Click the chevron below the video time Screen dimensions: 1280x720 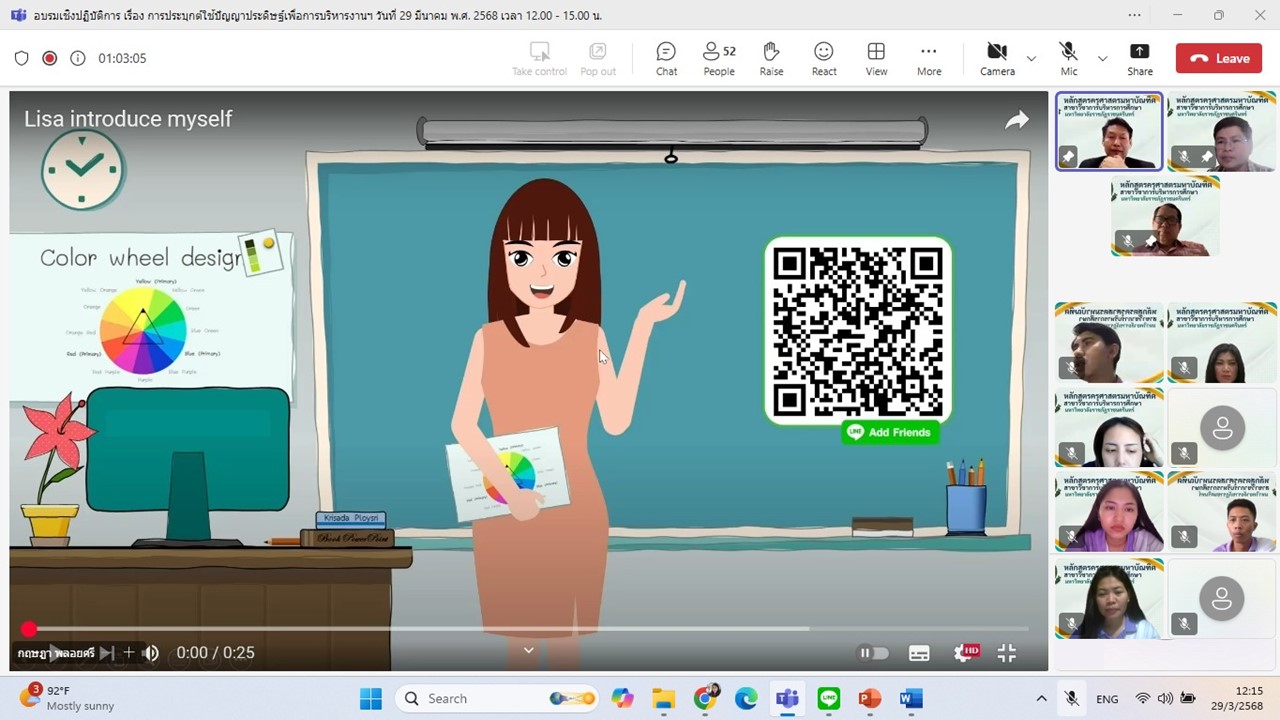point(529,650)
